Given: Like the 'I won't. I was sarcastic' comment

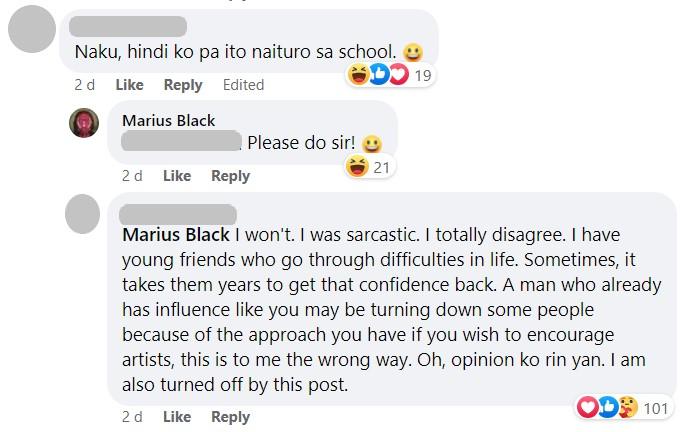Looking at the screenshot, I should (x=177, y=417).
